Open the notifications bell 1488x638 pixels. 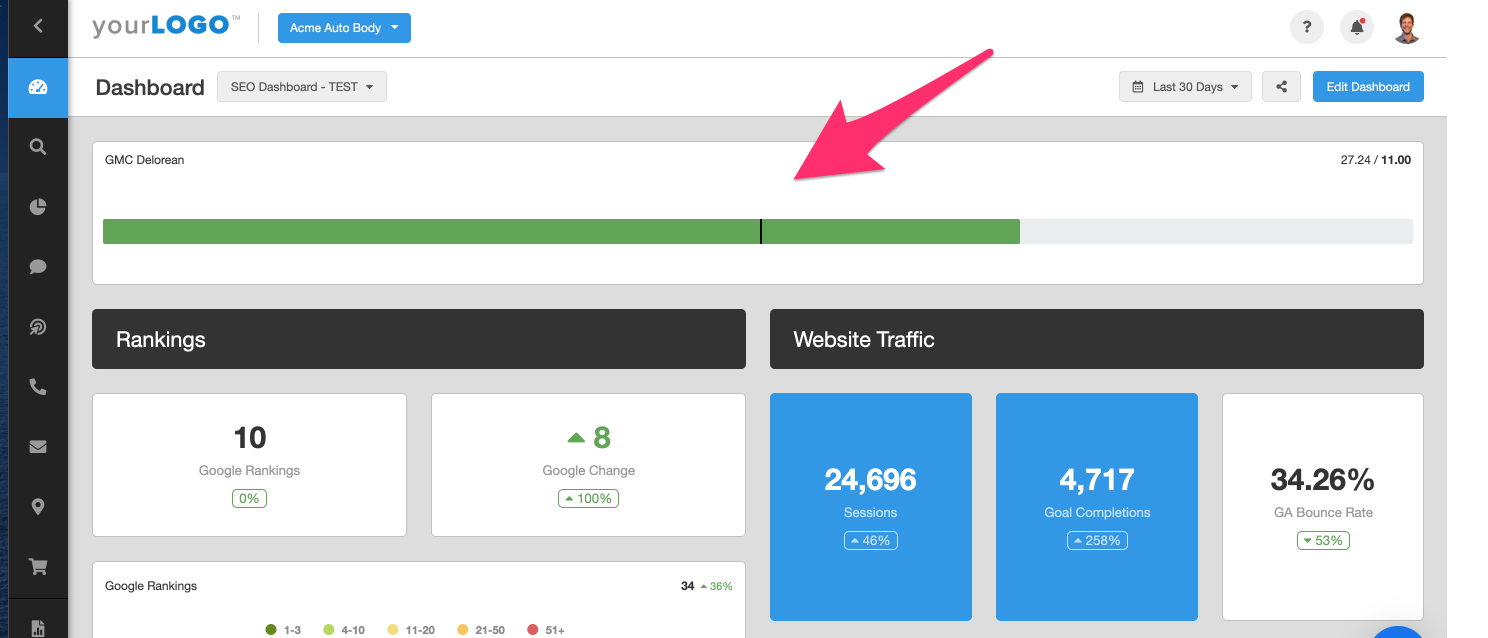(x=1357, y=28)
